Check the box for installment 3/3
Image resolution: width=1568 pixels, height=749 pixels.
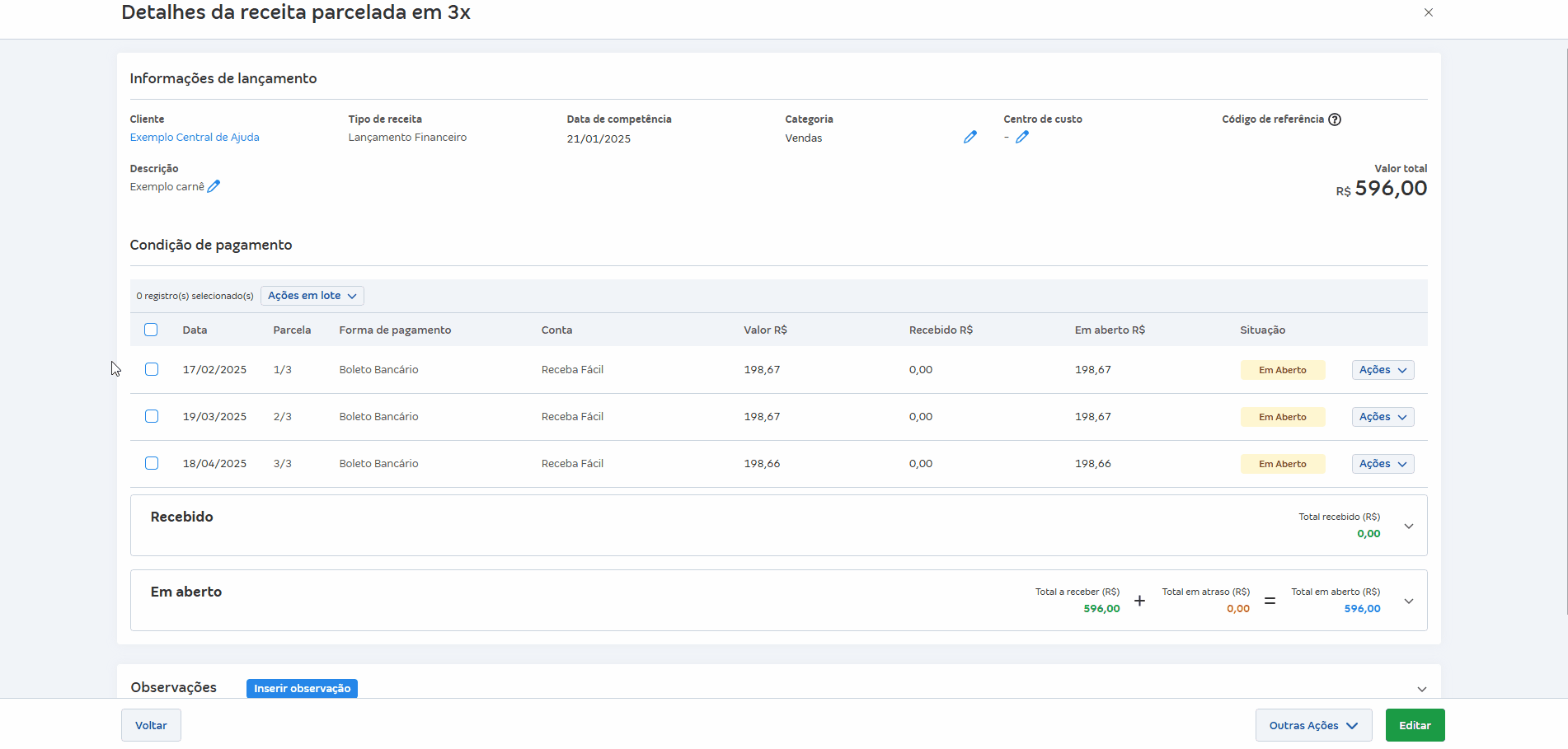pyautogui.click(x=152, y=463)
